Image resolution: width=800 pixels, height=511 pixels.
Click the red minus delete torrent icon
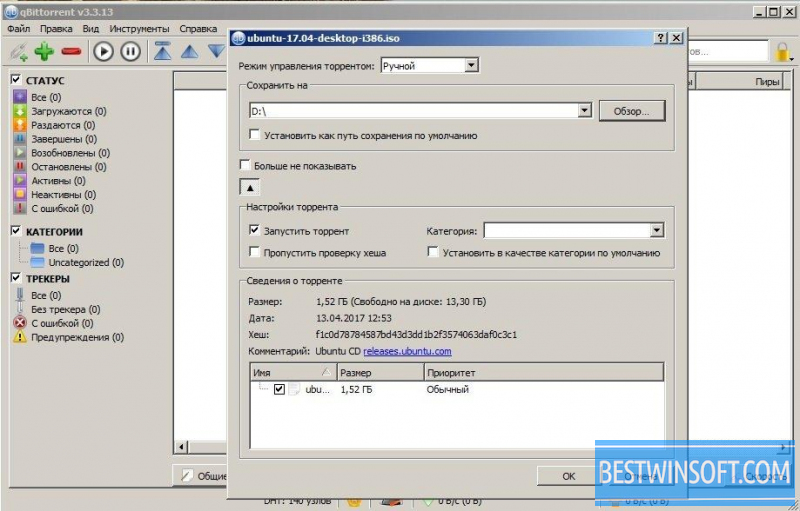click(71, 52)
